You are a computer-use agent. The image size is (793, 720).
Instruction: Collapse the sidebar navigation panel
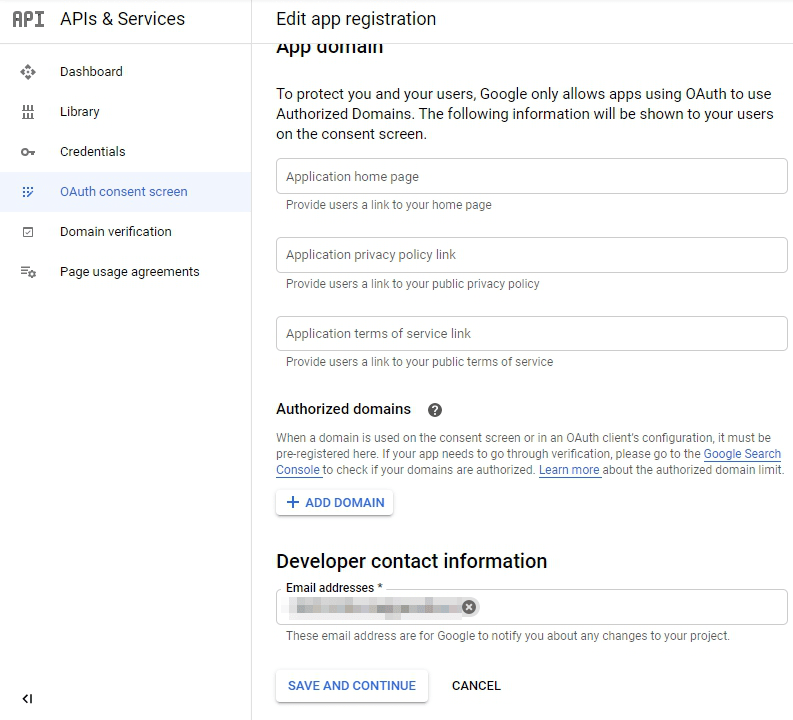click(27, 698)
